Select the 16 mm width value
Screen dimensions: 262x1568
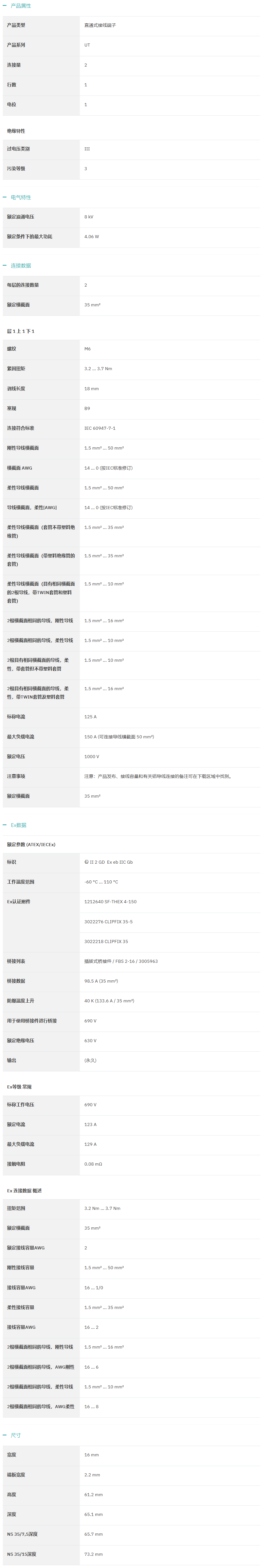coord(92,1455)
